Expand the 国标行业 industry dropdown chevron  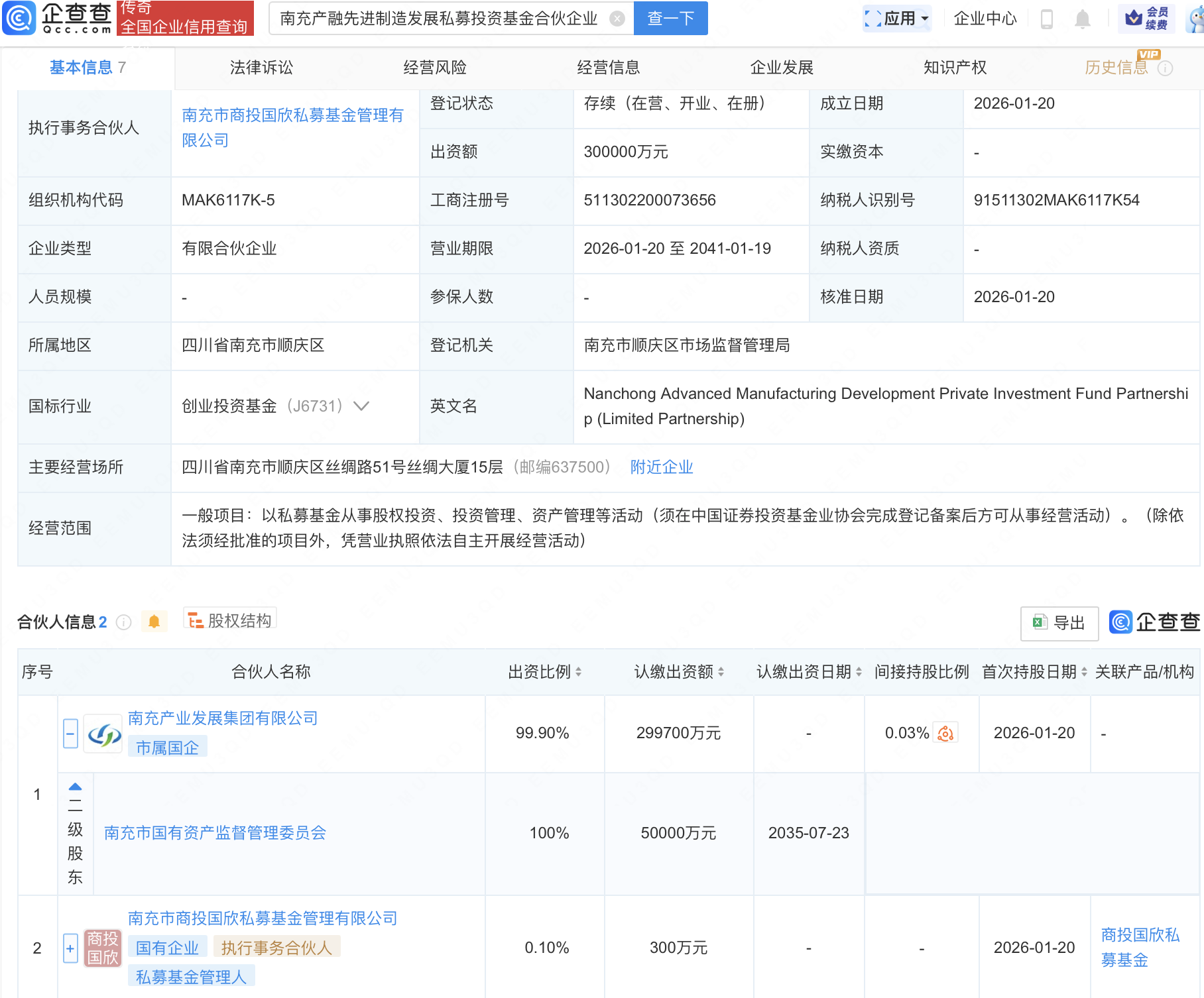pos(361,406)
